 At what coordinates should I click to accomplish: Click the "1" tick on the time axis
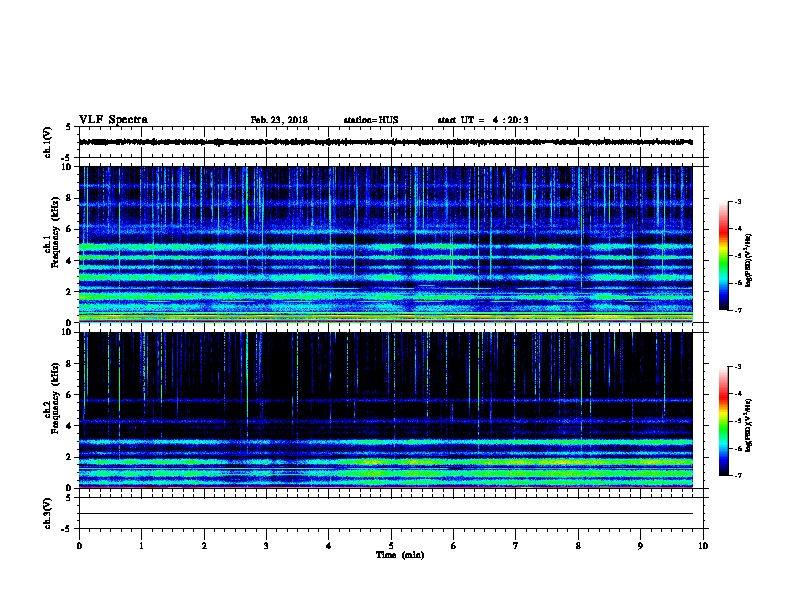[141, 546]
